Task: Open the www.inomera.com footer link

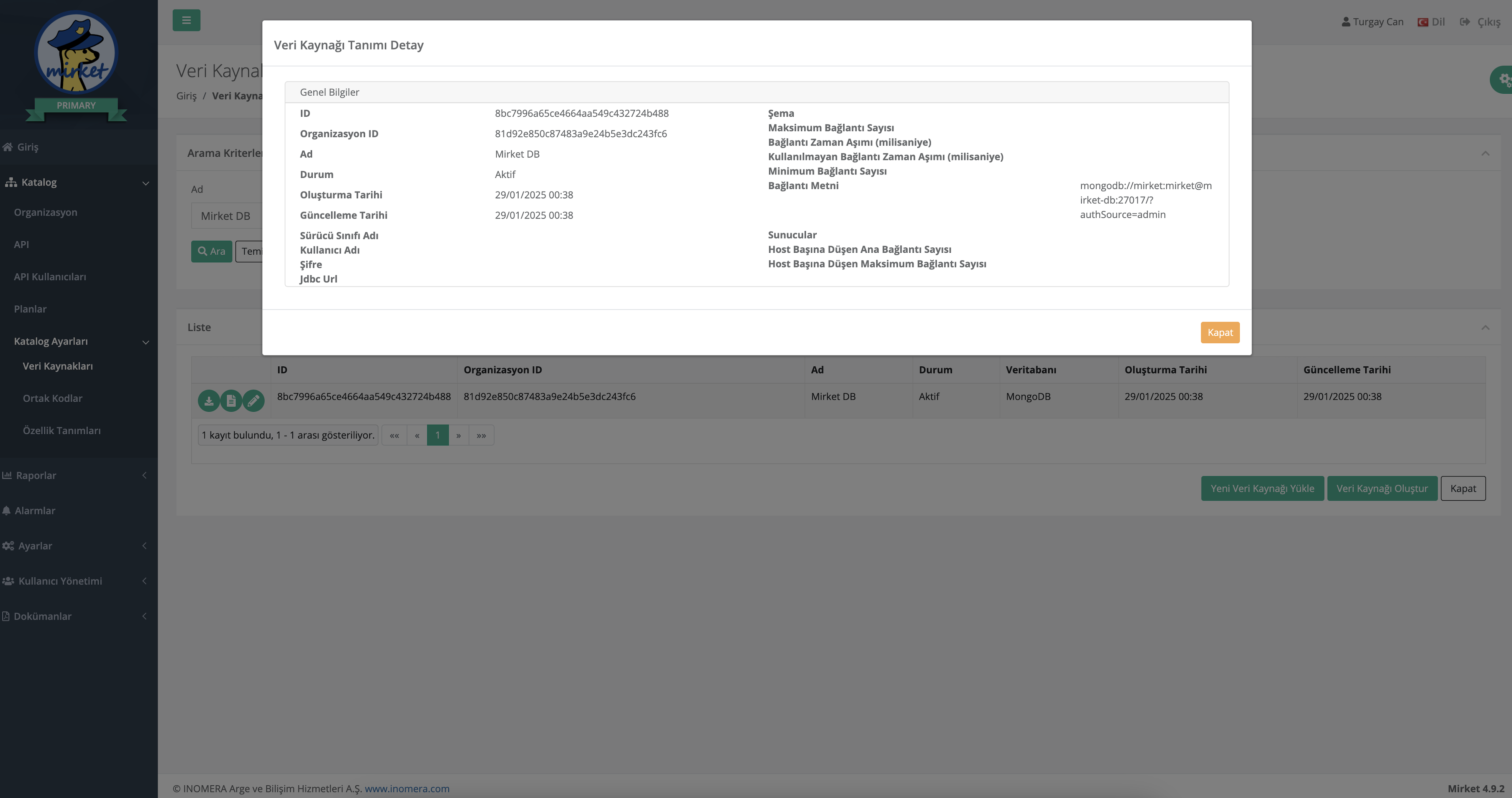Action: [x=407, y=789]
